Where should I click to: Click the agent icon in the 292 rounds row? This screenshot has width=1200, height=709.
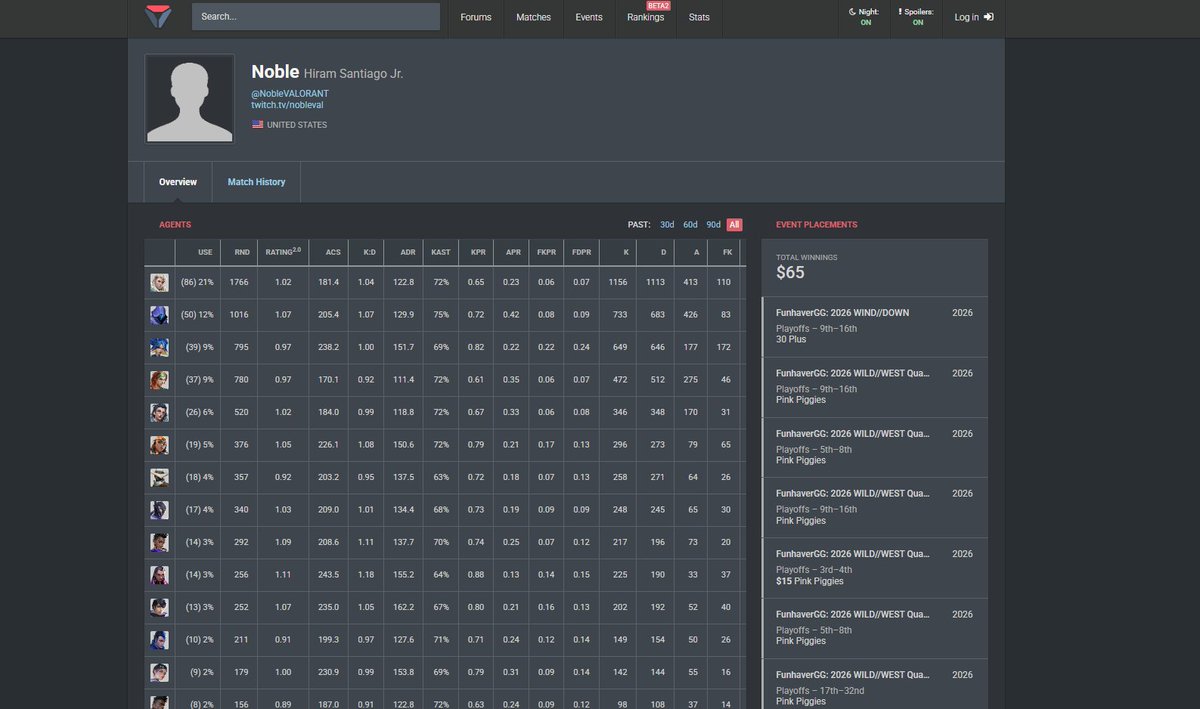click(159, 542)
